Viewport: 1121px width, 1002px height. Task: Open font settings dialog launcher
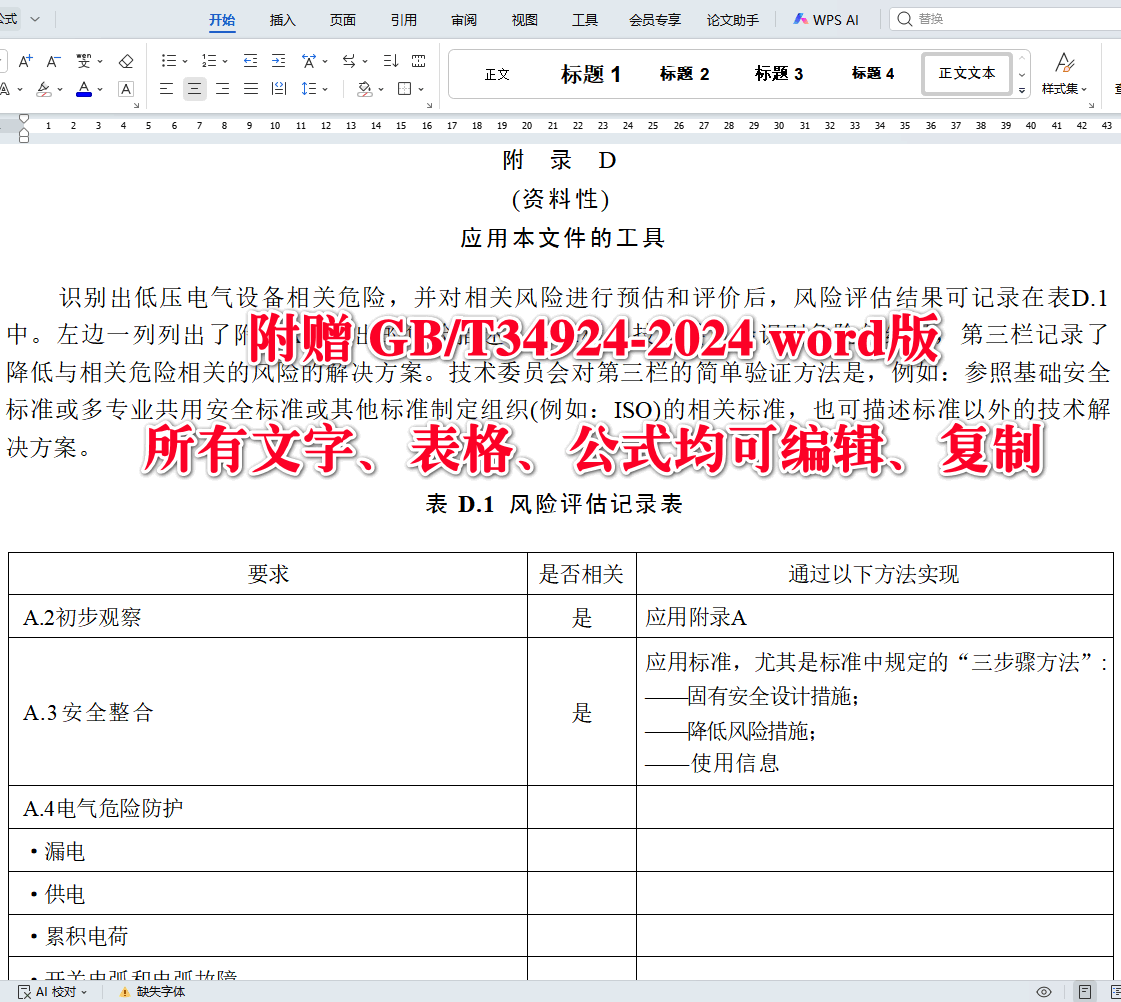(137, 106)
